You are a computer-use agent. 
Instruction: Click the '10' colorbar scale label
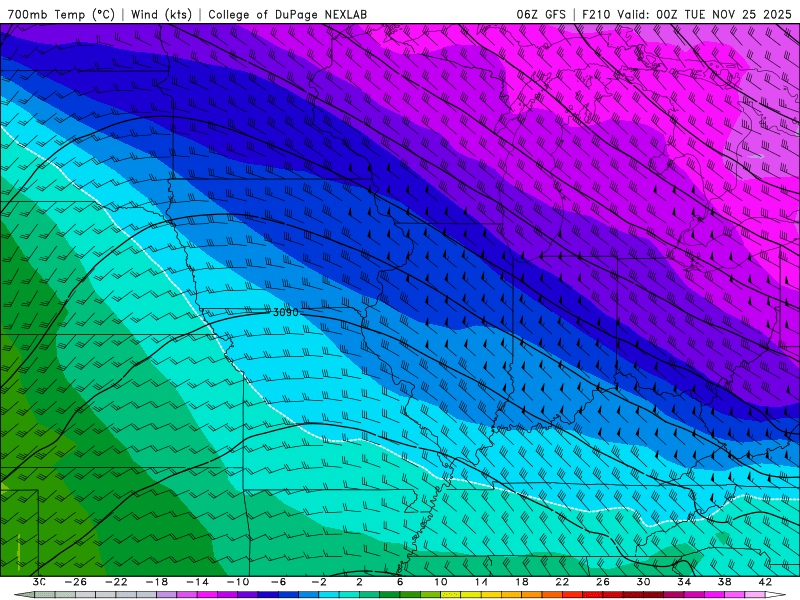[x=441, y=582]
